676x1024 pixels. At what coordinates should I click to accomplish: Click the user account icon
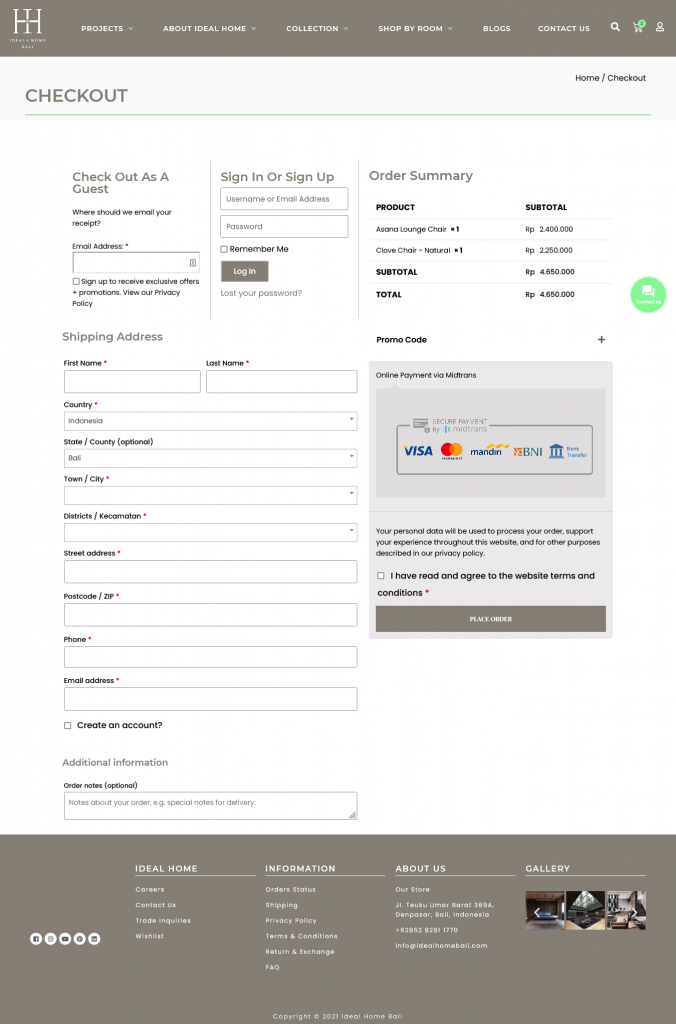pos(660,27)
